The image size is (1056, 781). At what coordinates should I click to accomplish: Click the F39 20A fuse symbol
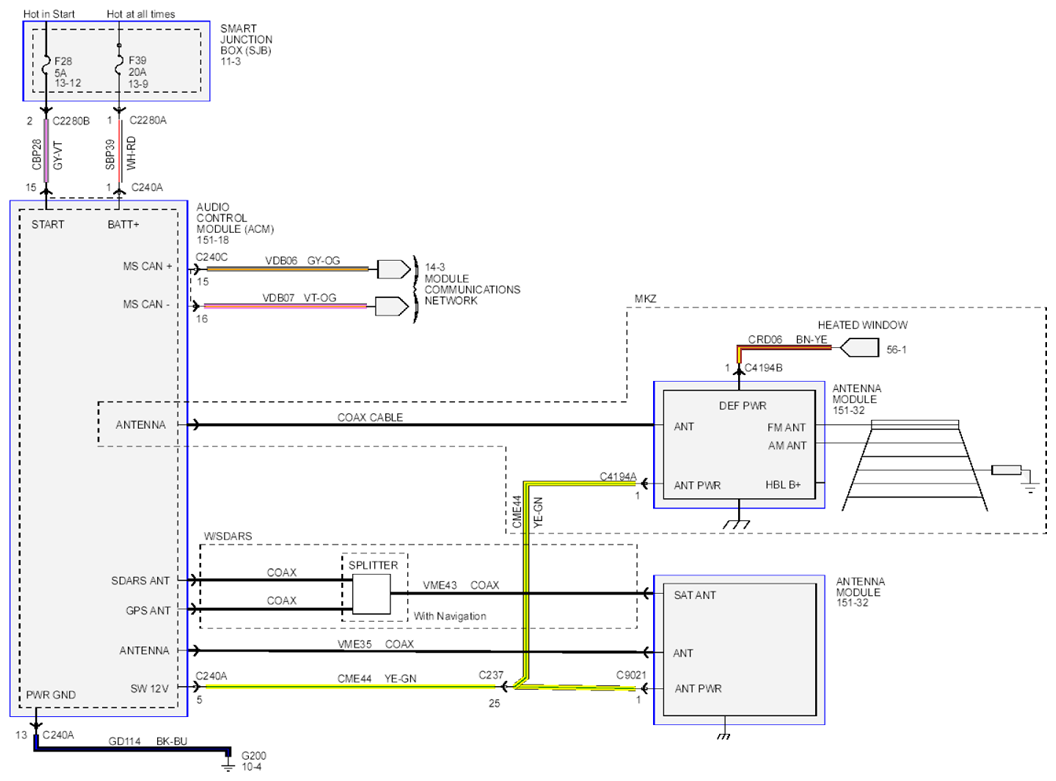click(119, 65)
